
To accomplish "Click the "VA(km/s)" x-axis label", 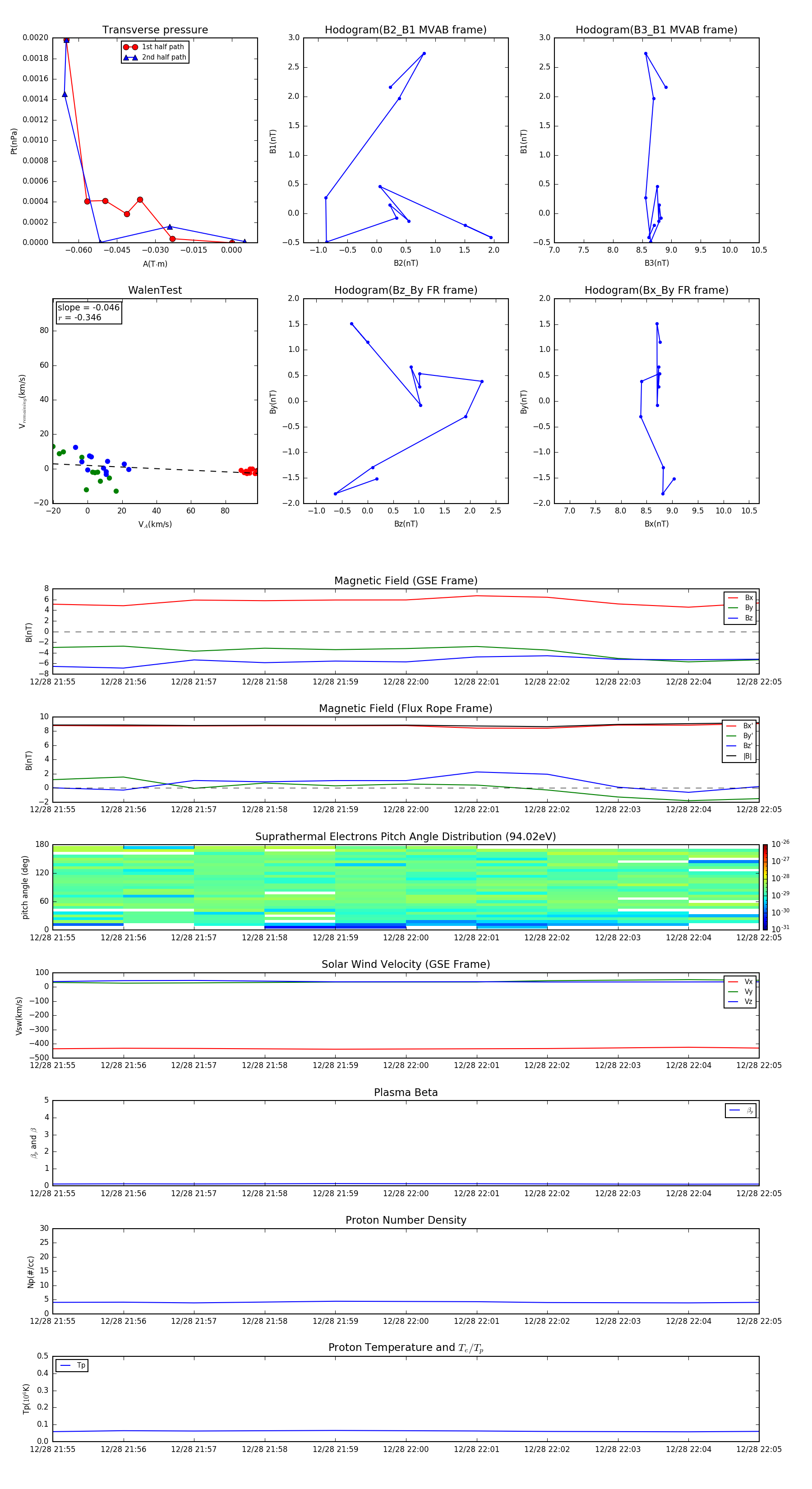I will (x=155, y=524).
